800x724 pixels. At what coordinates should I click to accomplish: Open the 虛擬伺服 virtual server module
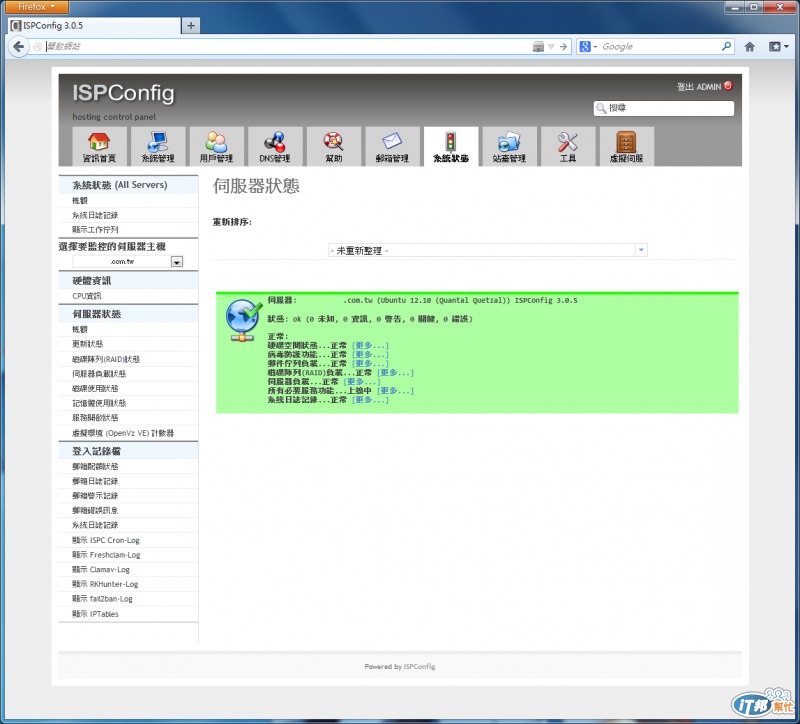click(627, 146)
